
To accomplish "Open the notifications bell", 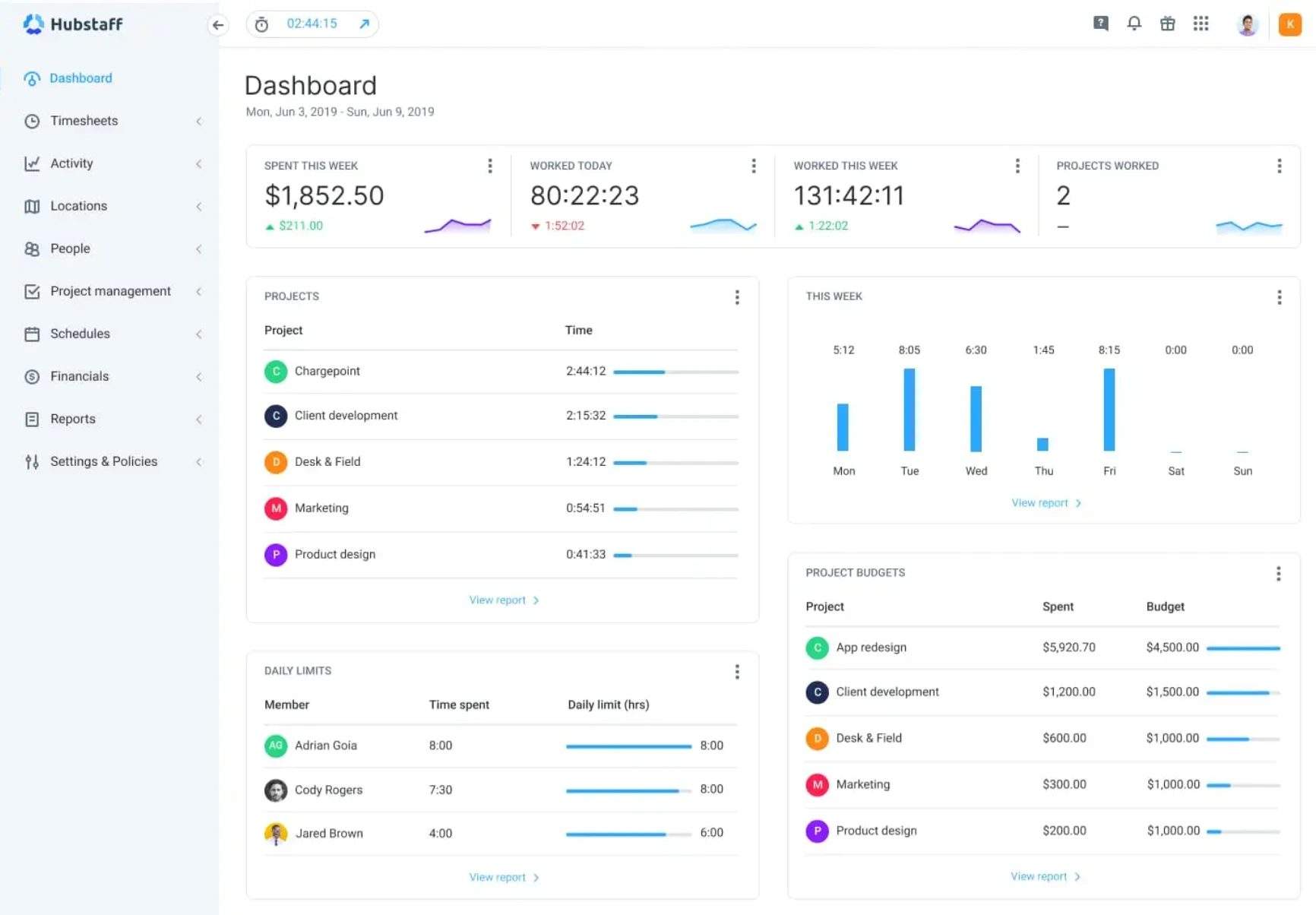I will coord(1134,24).
